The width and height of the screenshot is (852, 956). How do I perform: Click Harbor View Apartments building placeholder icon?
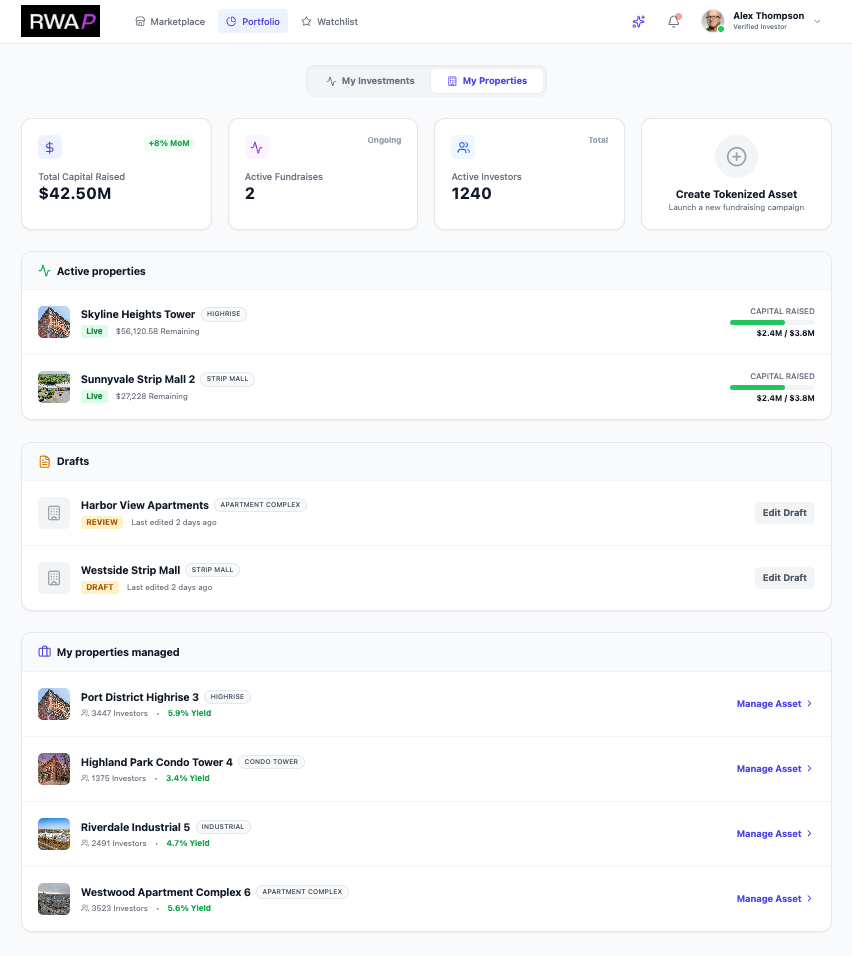pos(54,513)
